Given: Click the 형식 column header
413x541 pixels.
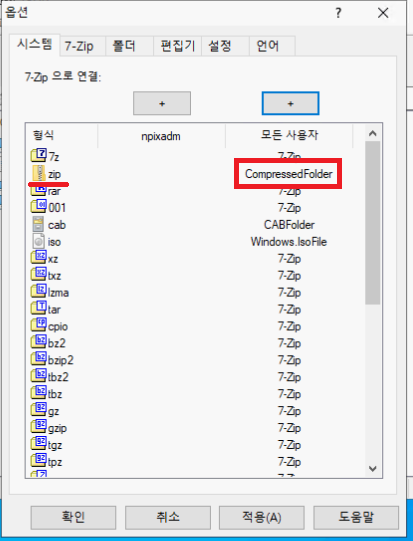Looking at the screenshot, I should 62,136.
